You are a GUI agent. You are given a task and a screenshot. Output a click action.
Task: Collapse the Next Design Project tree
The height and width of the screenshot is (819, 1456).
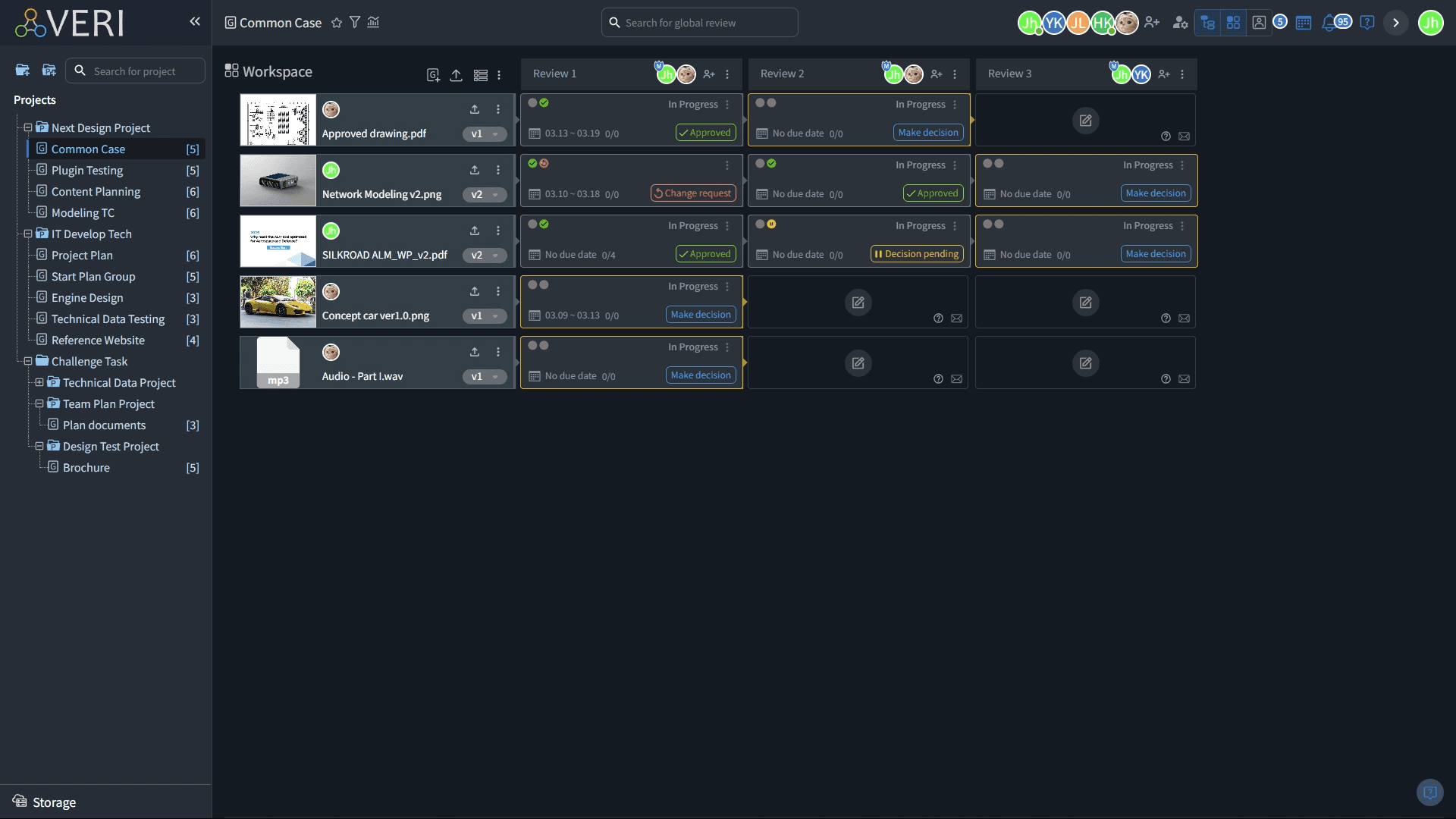coord(27,127)
